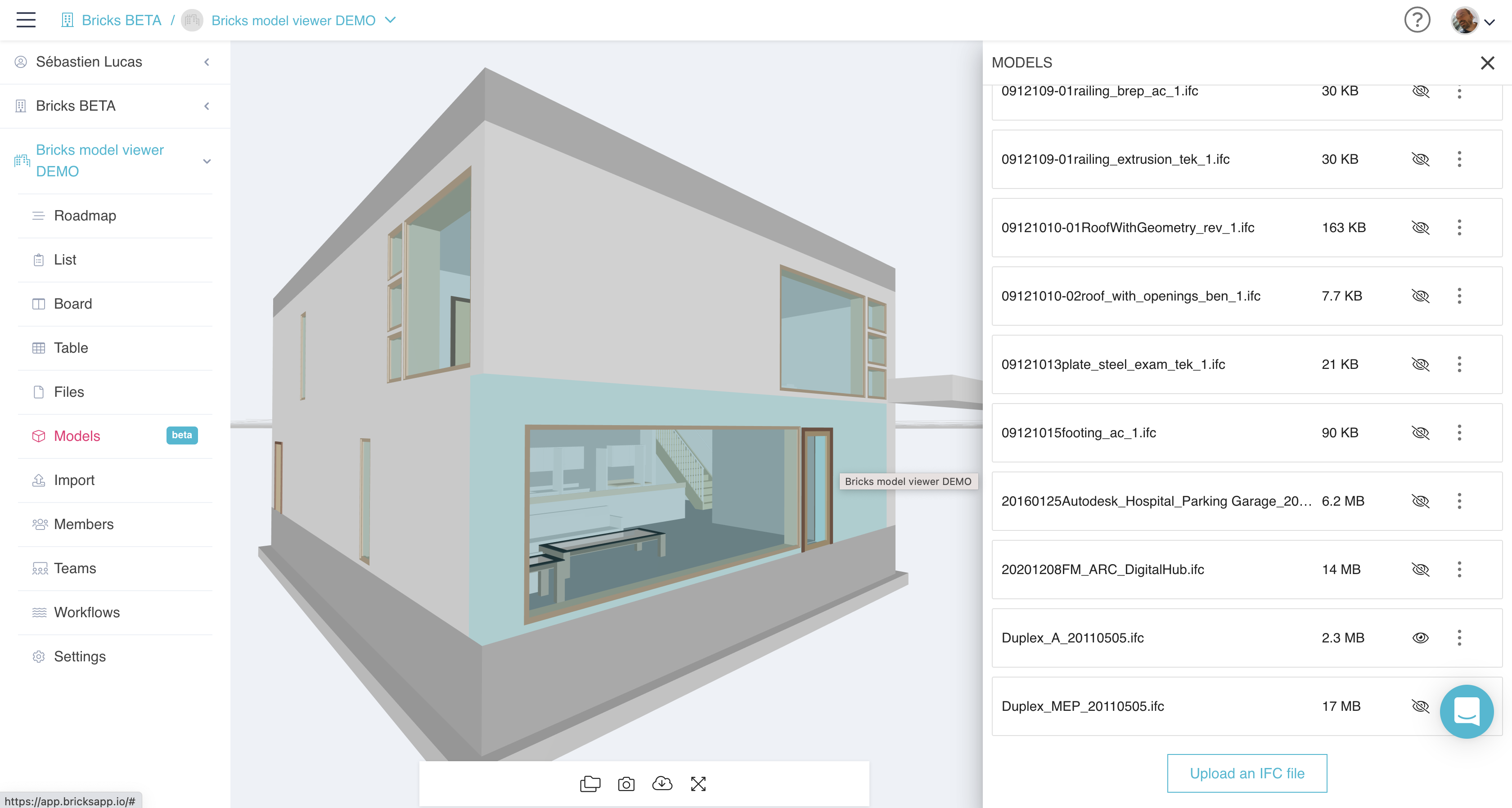
Task: Open options for 20201208FM_ARC_DigitalHub.ifc
Action: pos(1459,569)
